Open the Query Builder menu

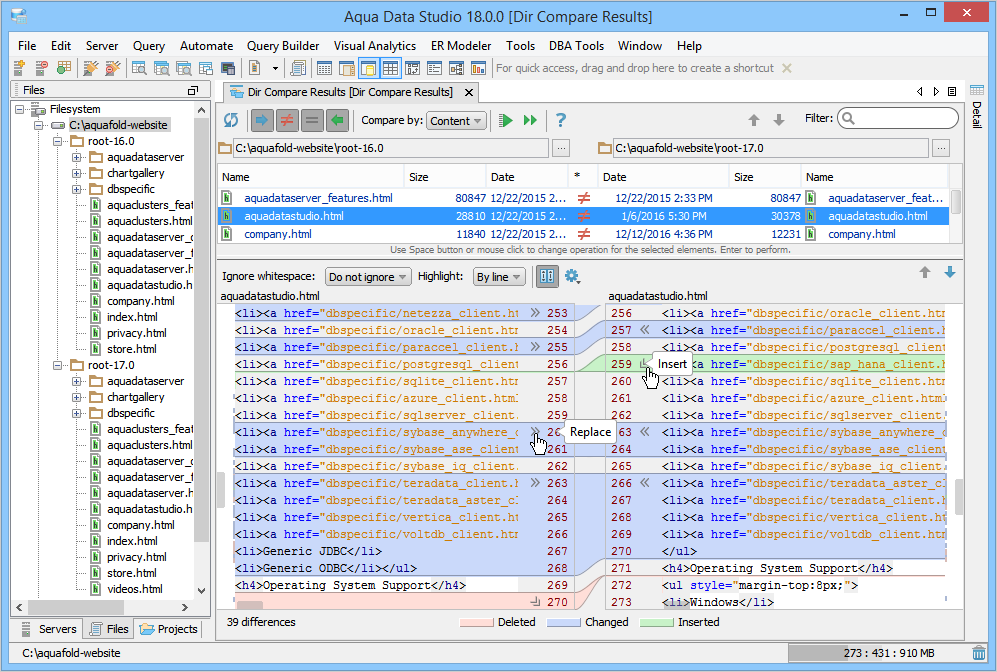pyautogui.click(x=283, y=46)
